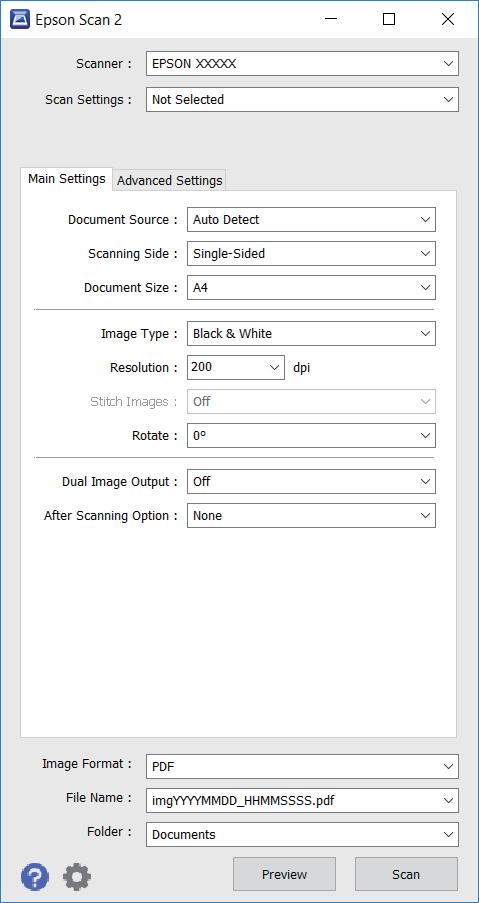Click the Scan button
The image size is (479, 903).
coord(406,874)
